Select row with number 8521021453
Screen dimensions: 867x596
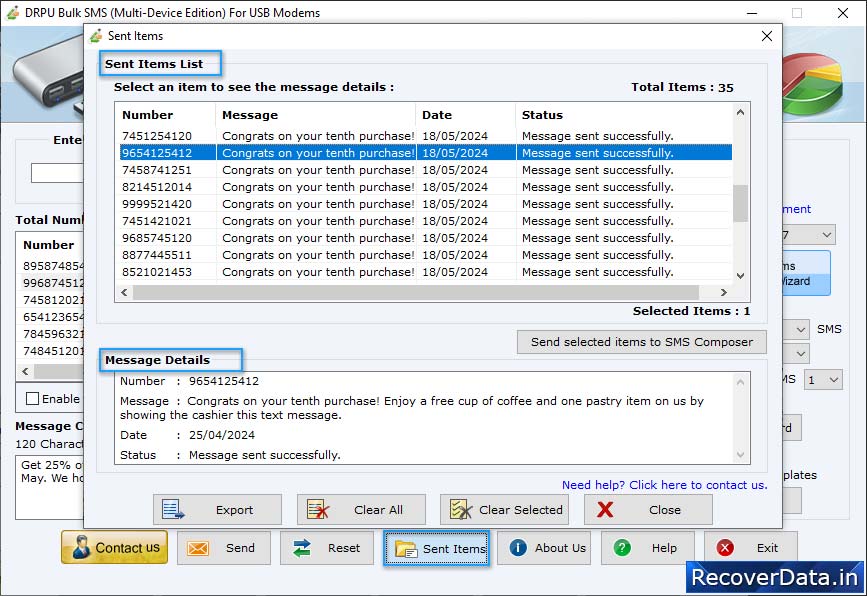426,272
